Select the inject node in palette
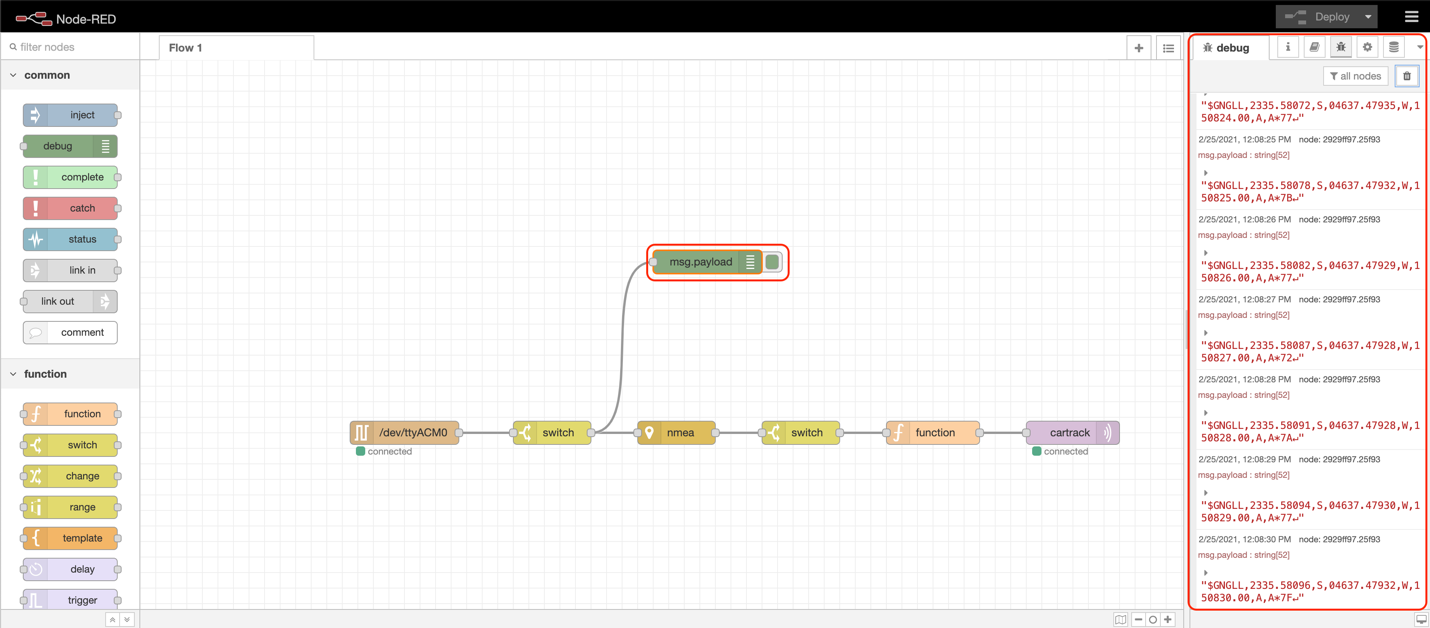This screenshot has width=1430, height=628. 70,115
